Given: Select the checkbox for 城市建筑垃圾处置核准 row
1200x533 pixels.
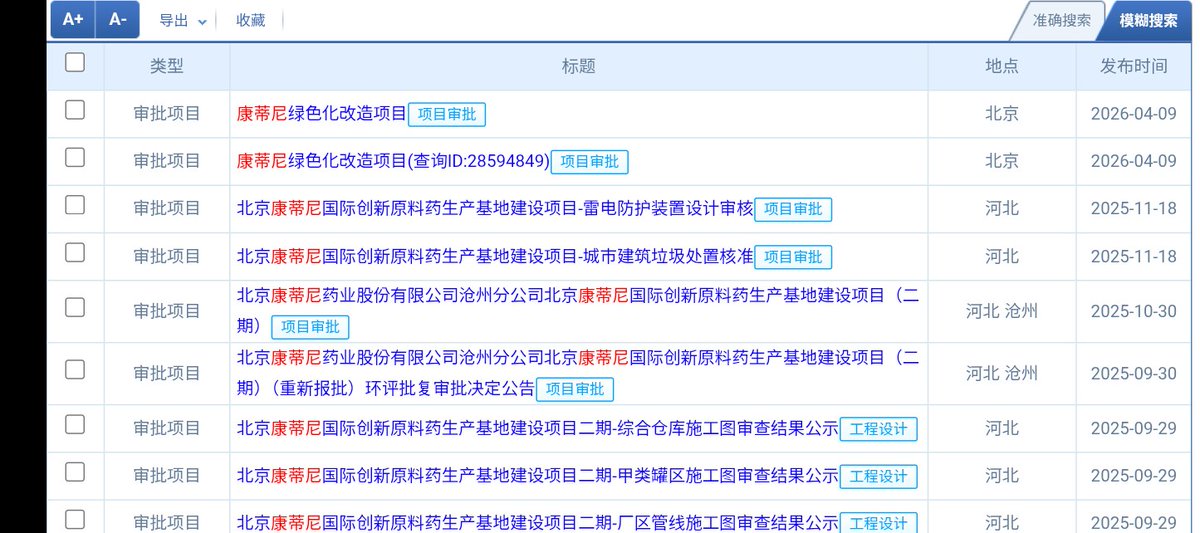Looking at the screenshot, I should pos(75,253).
